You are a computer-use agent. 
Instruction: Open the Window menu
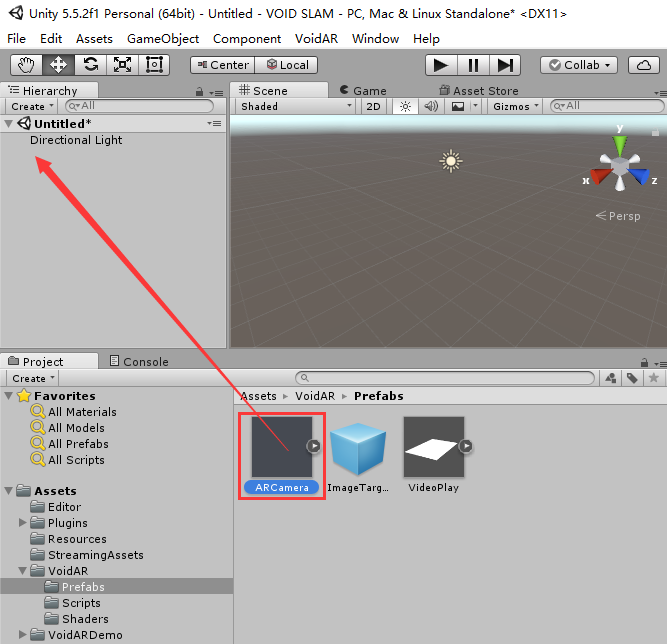point(376,39)
